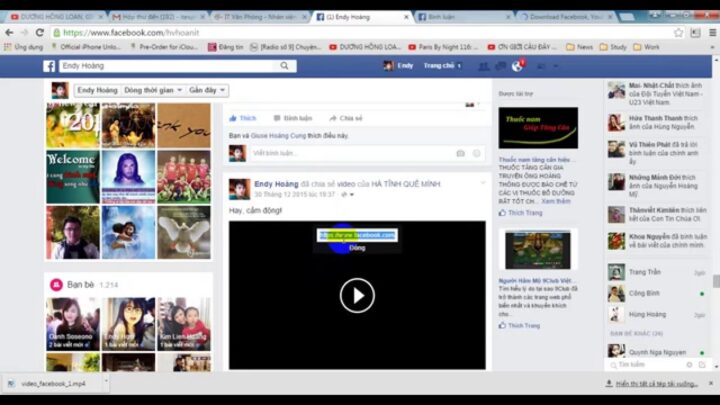This screenshot has width=720, height=405.
Task: Bookmark page with the star icon
Action: pyautogui.click(x=679, y=33)
